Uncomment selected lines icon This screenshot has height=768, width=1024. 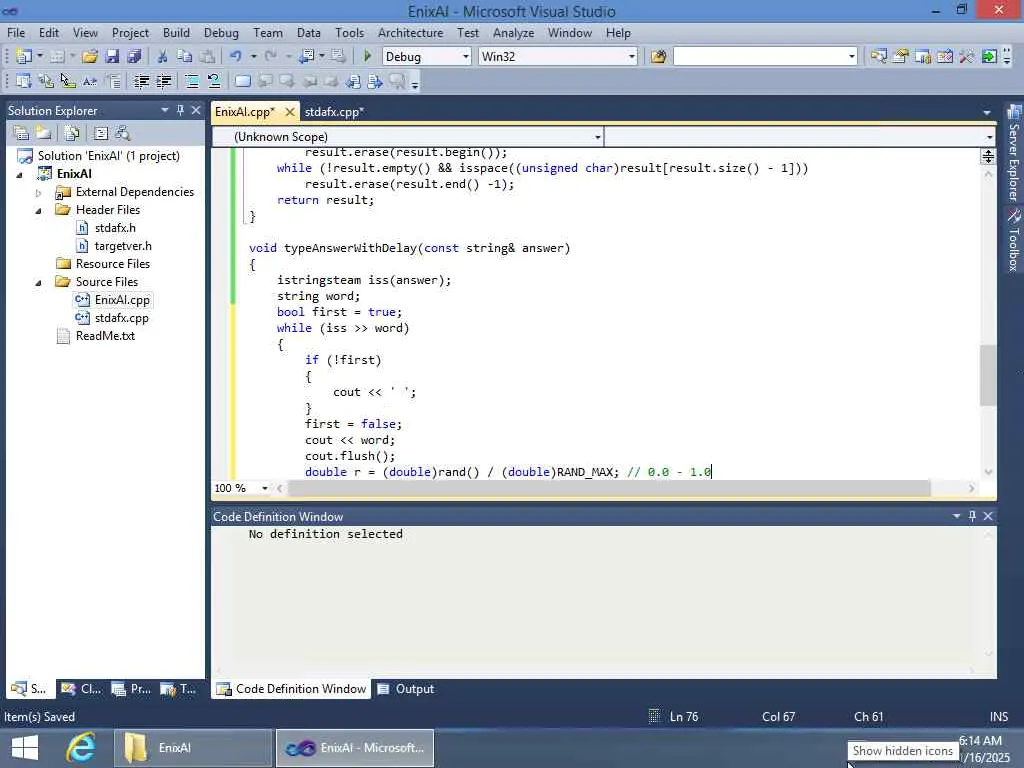(x=214, y=81)
